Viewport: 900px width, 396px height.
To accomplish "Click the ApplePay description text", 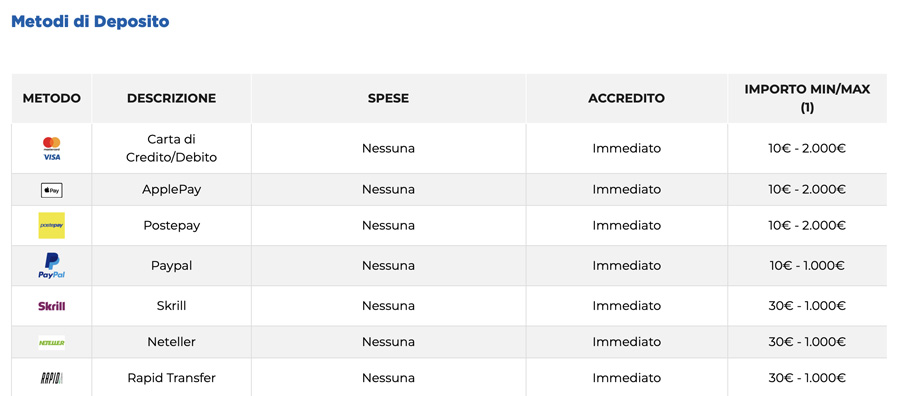I will (x=172, y=189).
